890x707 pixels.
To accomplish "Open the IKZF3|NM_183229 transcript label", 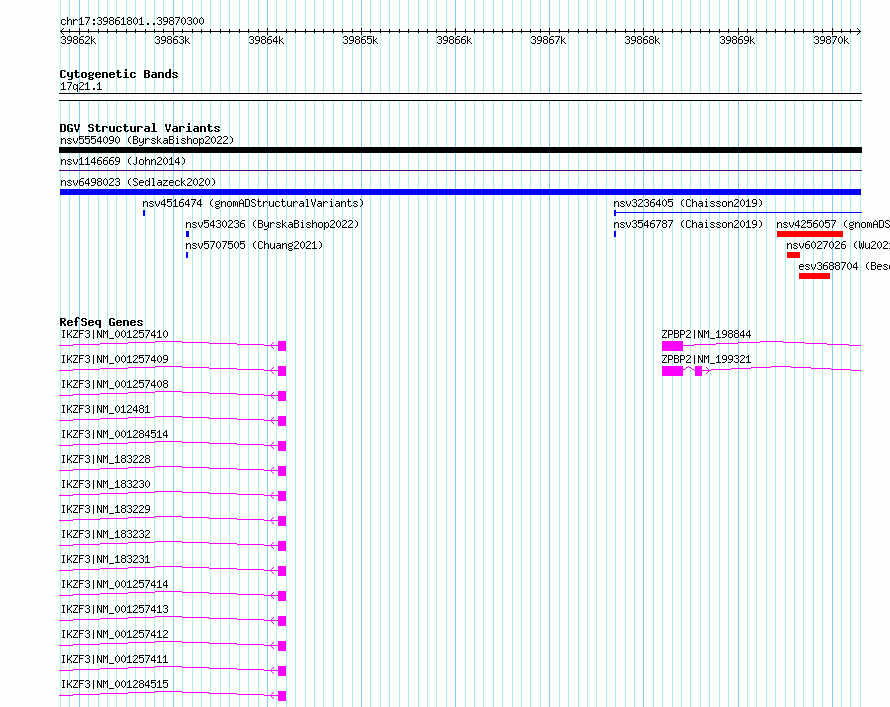I will click(x=106, y=509).
